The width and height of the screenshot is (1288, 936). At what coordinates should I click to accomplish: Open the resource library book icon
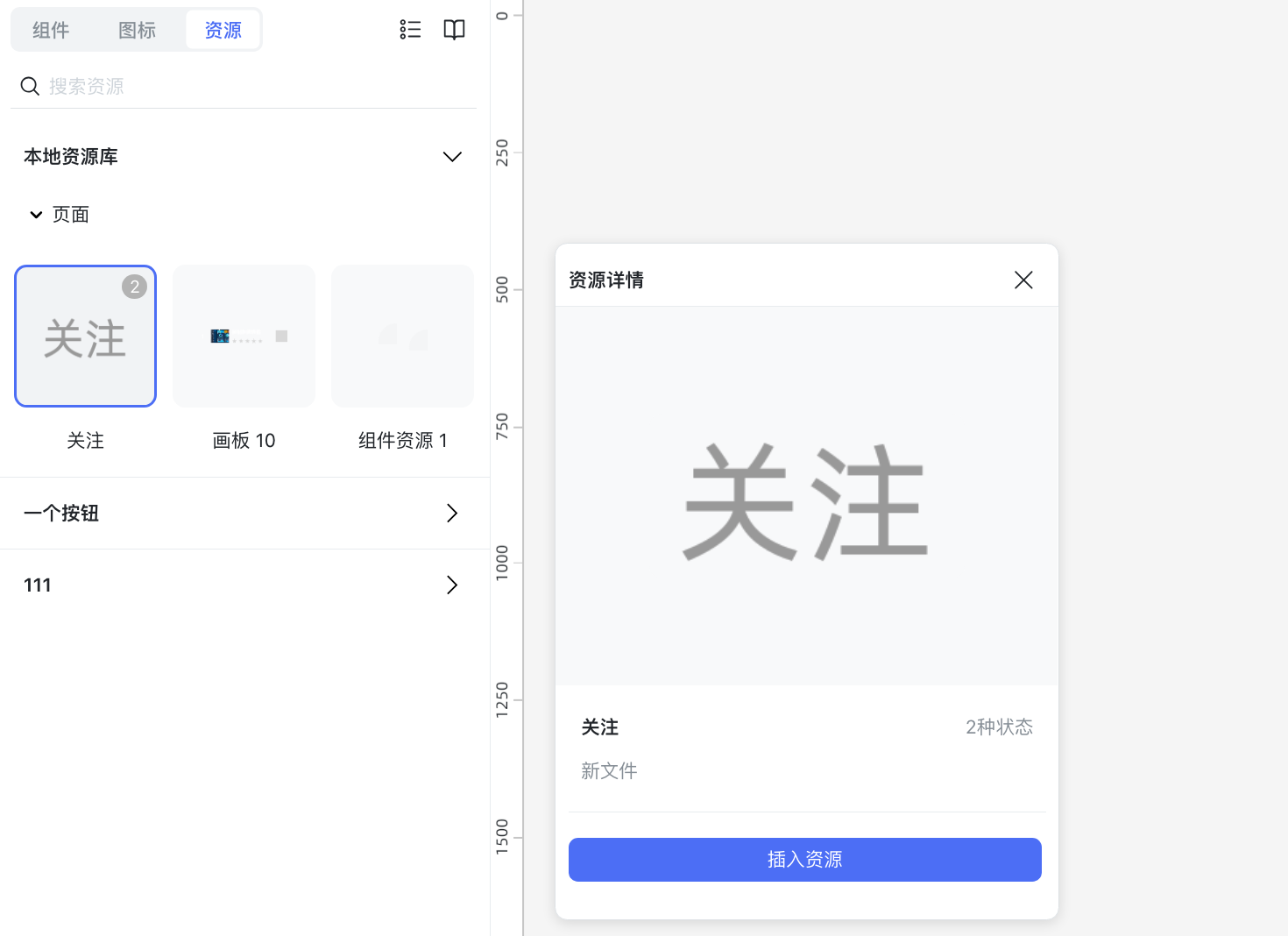[454, 30]
